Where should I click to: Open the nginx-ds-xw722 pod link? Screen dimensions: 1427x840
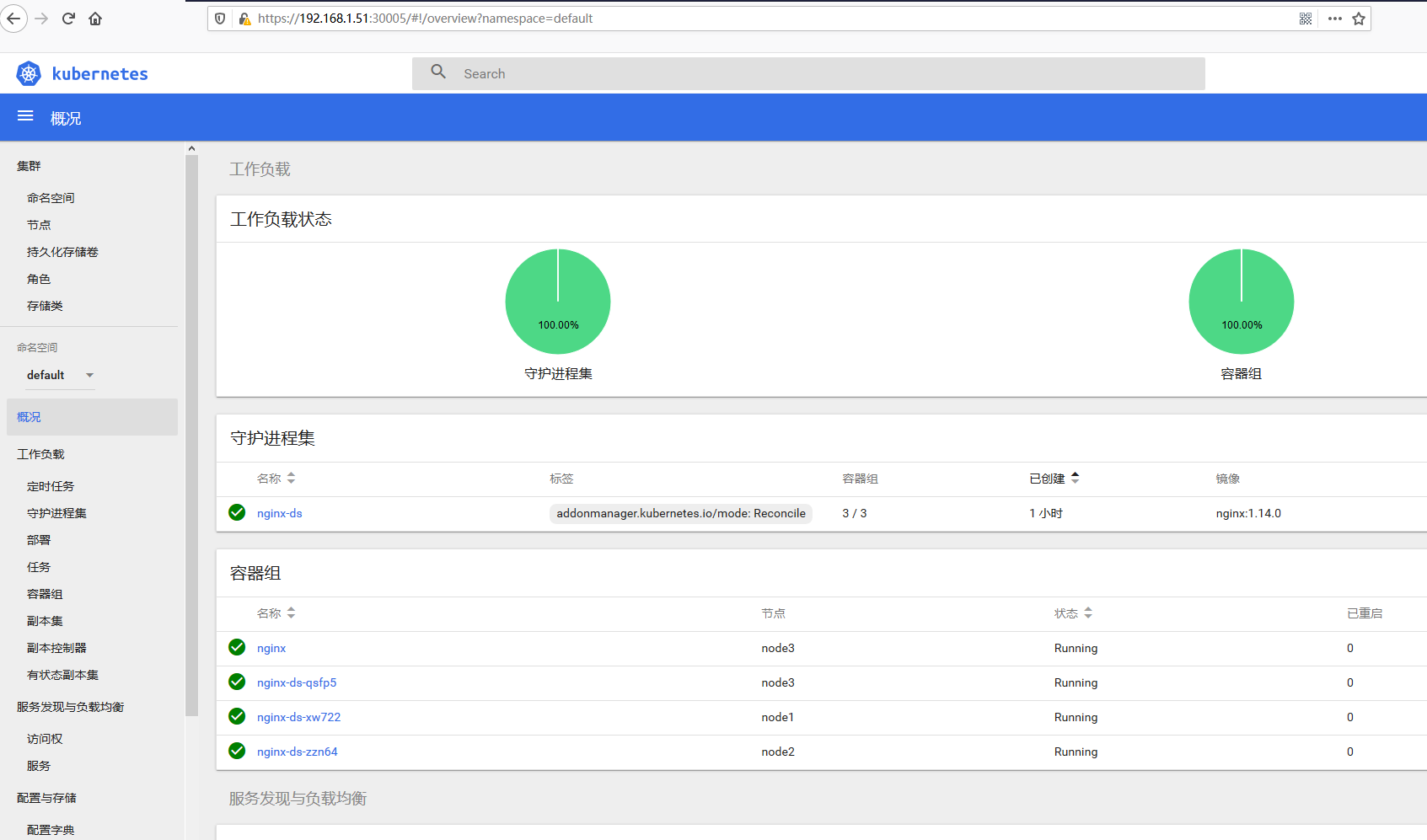pos(299,717)
